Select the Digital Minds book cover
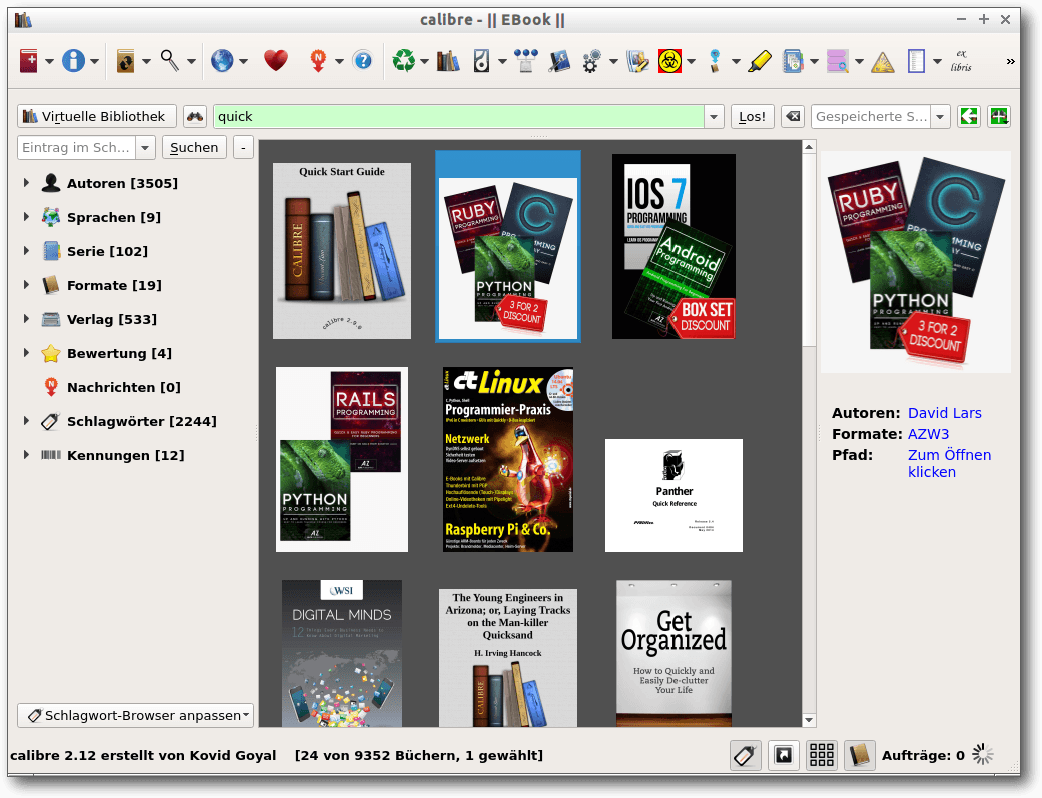The width and height of the screenshot is (1042, 798). (342, 653)
